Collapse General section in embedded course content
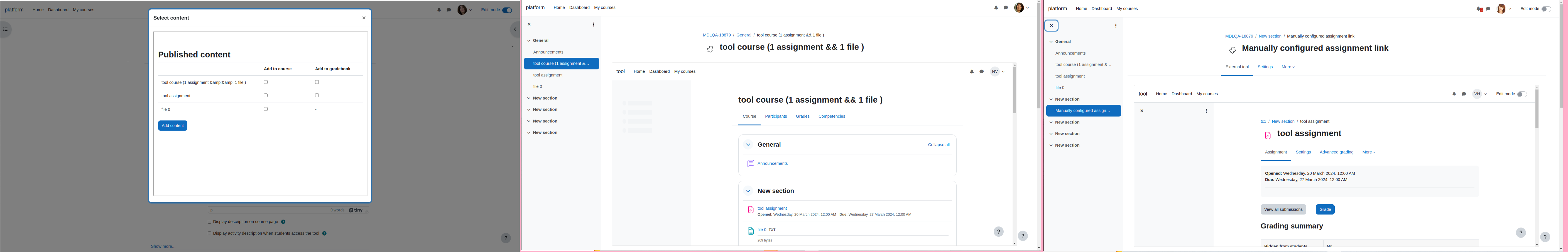Image resolution: width=1568 pixels, height=252 pixels. pyautogui.click(x=748, y=145)
